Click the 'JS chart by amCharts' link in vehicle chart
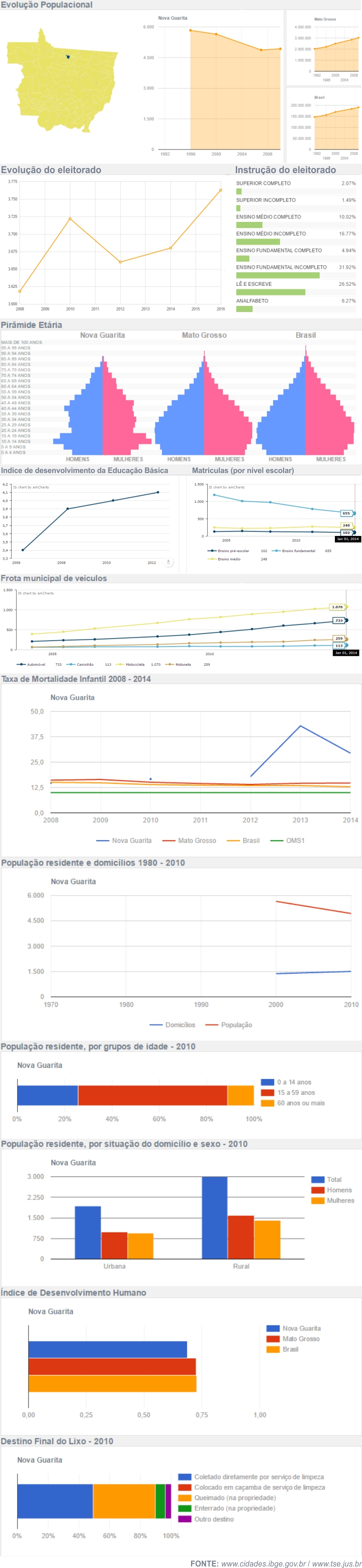The image size is (362, 1568). pyautogui.click(x=35, y=593)
